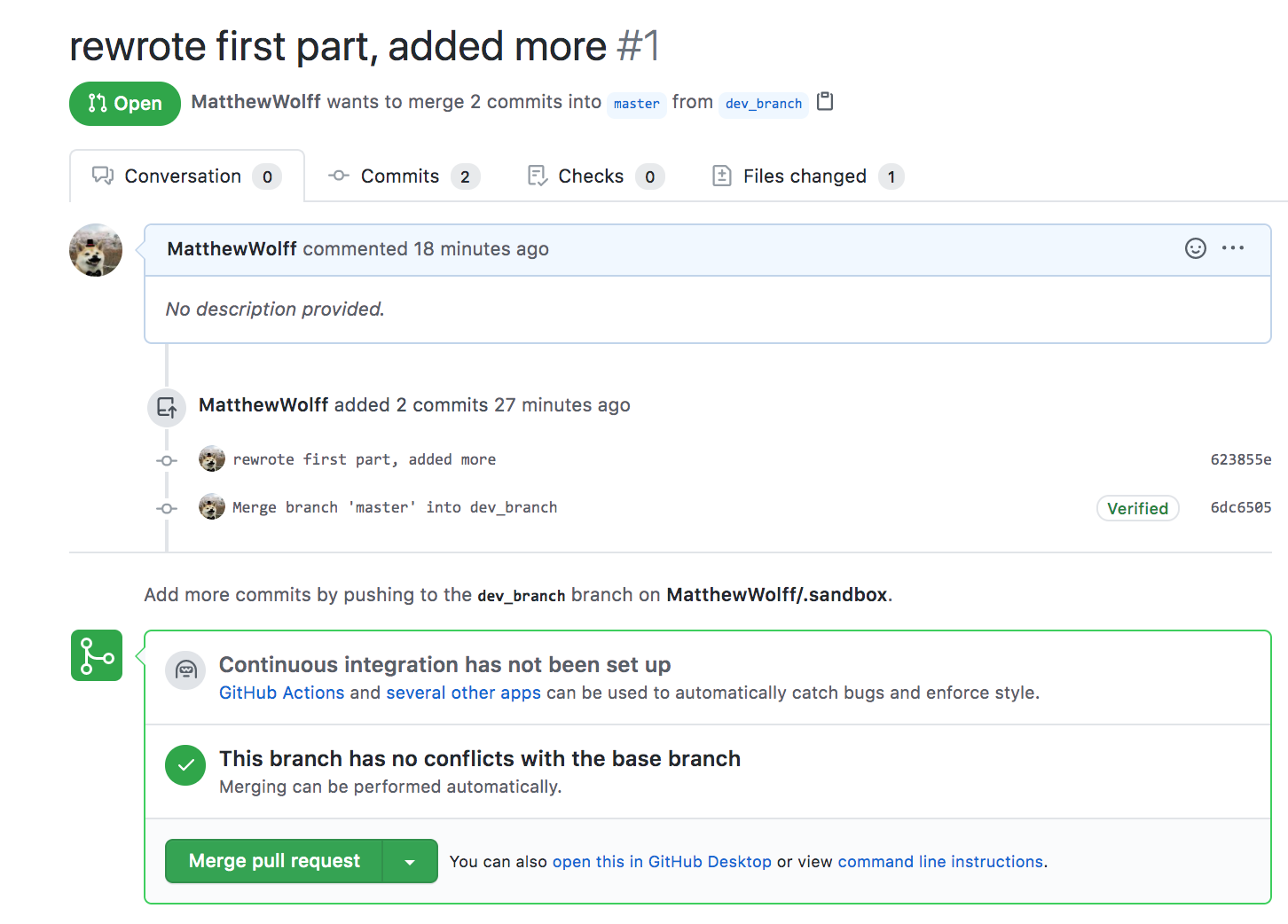The height and width of the screenshot is (924, 1288).
Task: Switch to the Commits tab
Action: [x=400, y=176]
